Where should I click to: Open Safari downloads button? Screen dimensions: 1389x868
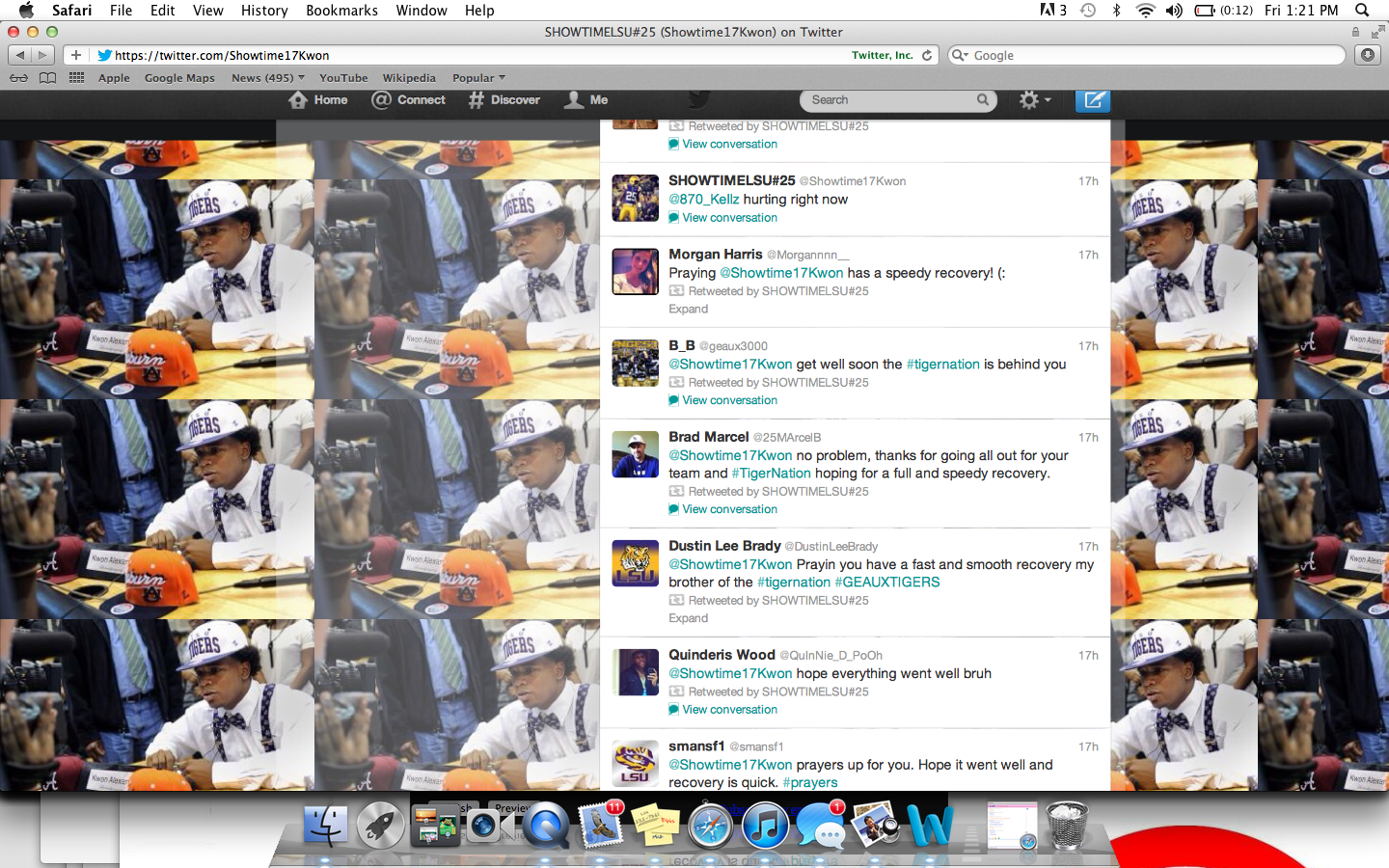[x=1368, y=55]
